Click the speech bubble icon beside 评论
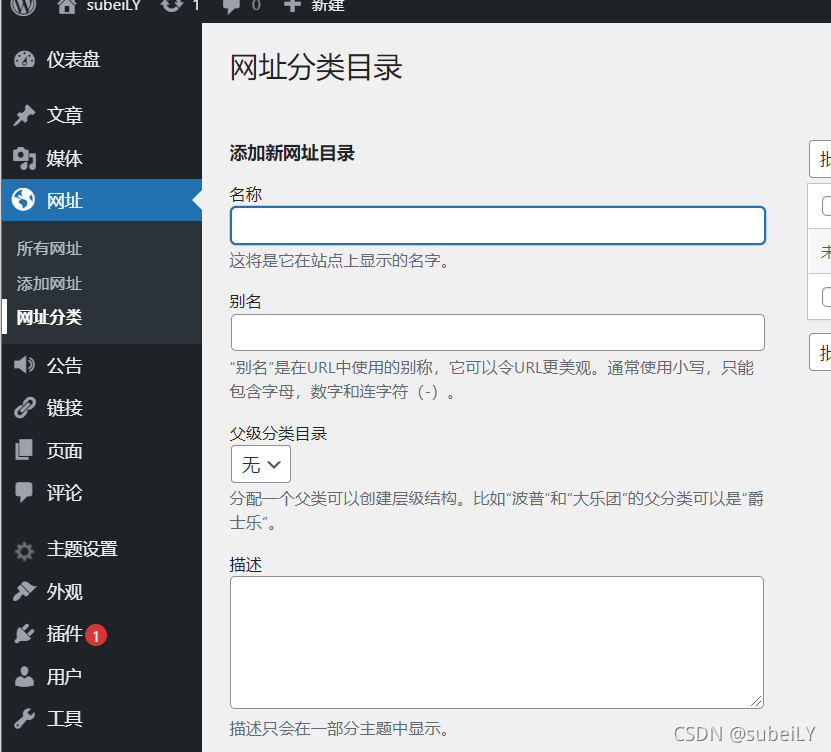 pos(24,492)
